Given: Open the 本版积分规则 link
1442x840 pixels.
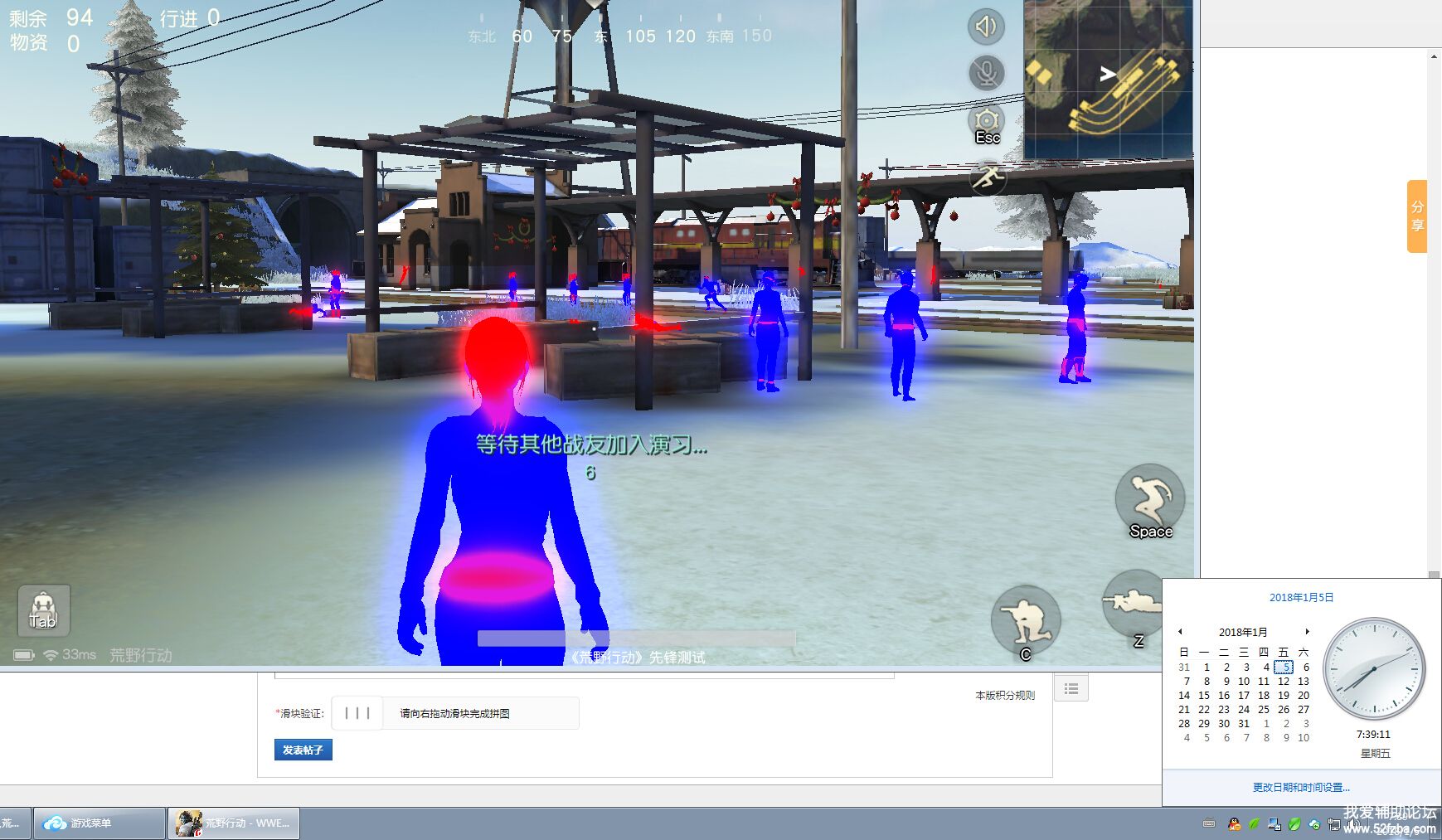Looking at the screenshot, I should pyautogui.click(x=1005, y=696).
